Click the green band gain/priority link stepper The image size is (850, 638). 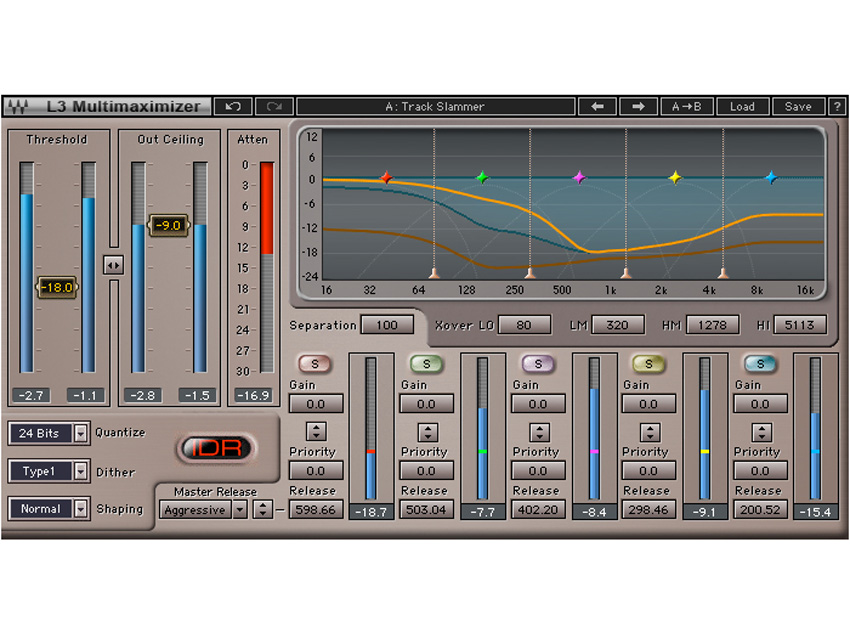click(x=428, y=432)
